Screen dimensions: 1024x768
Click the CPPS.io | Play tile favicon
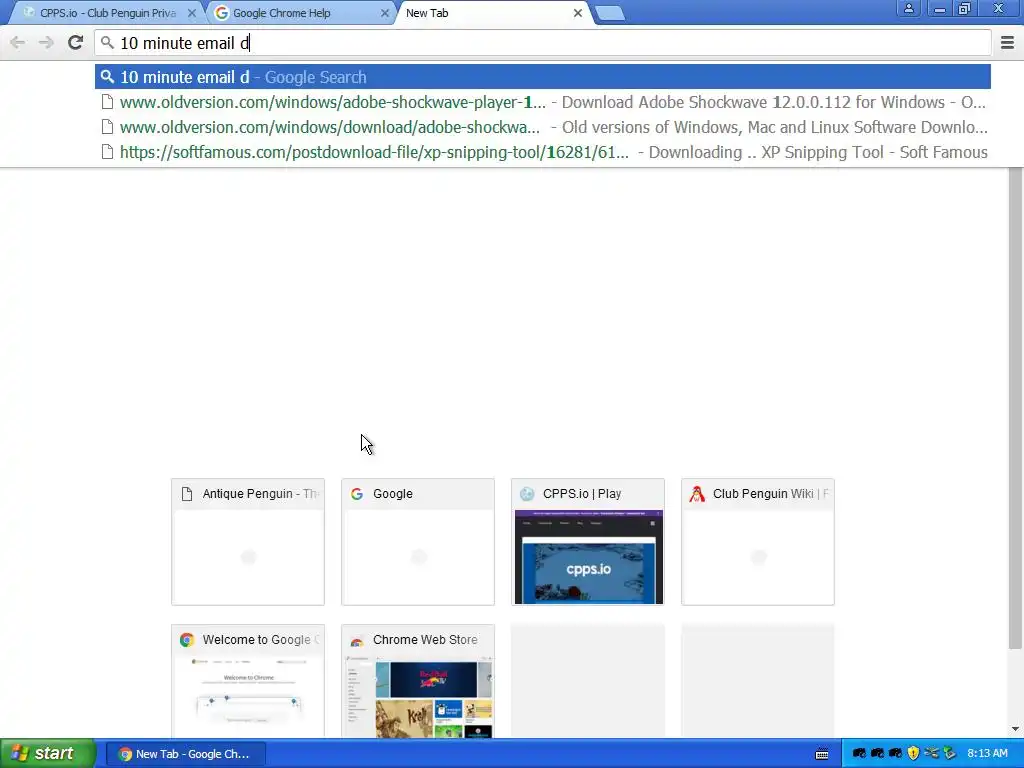[x=527, y=494]
